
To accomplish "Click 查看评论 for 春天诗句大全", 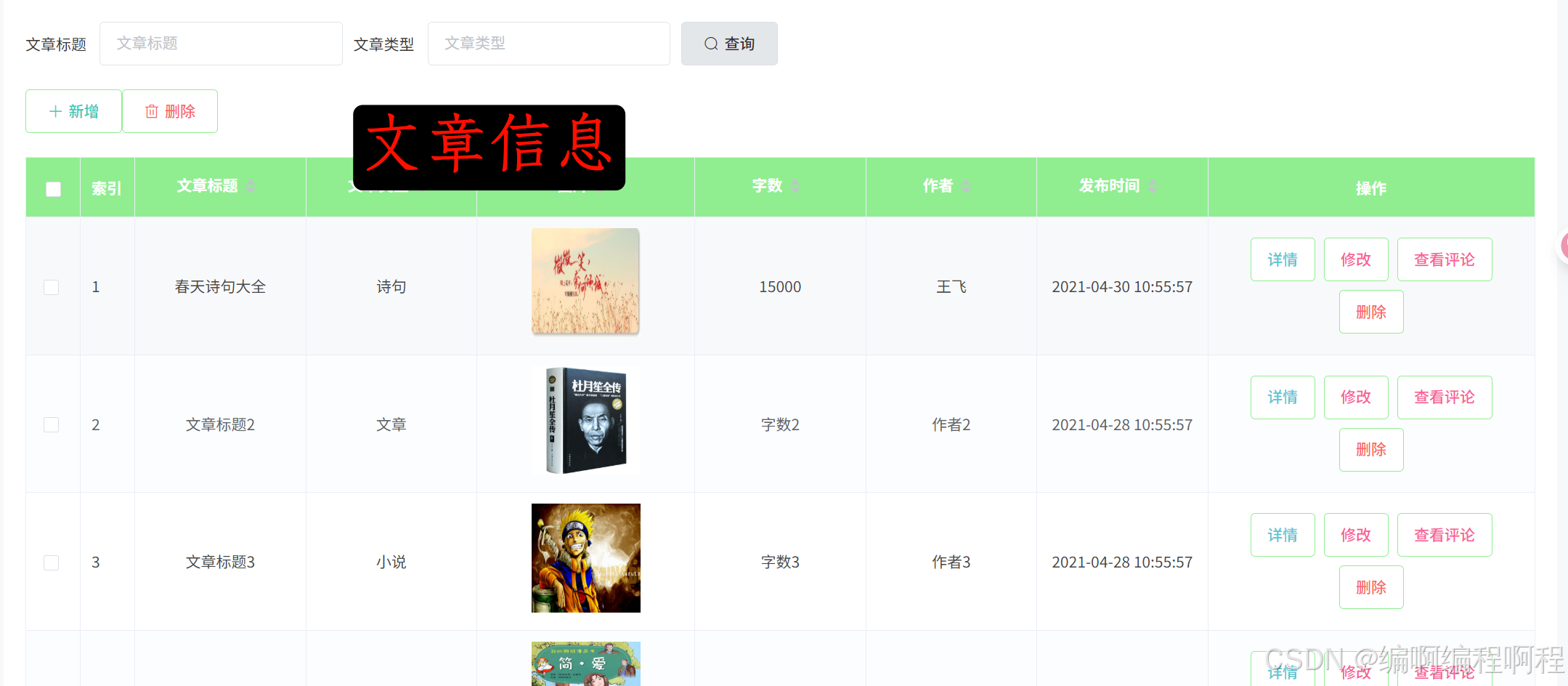I will [1445, 259].
